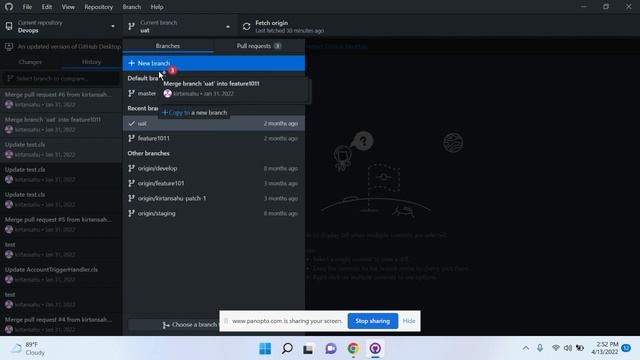
Task: Open Task View from taskbar
Action: pyautogui.click(x=309, y=349)
